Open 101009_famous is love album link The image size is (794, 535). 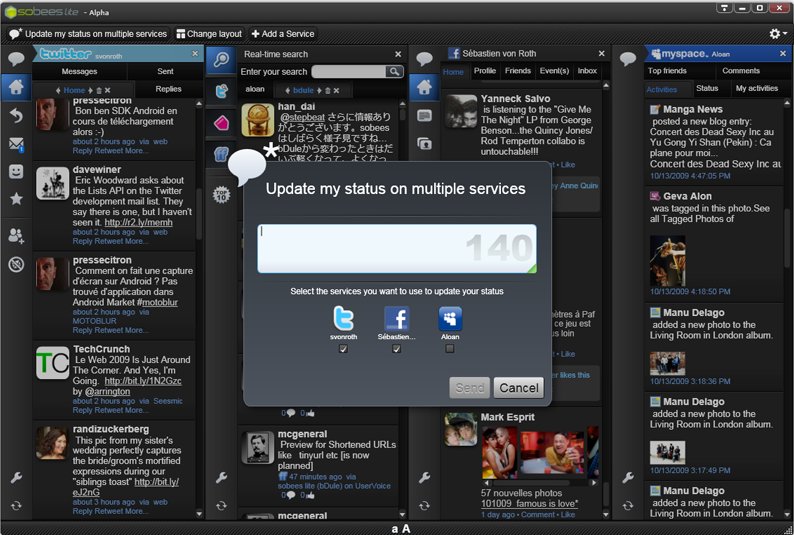529,504
